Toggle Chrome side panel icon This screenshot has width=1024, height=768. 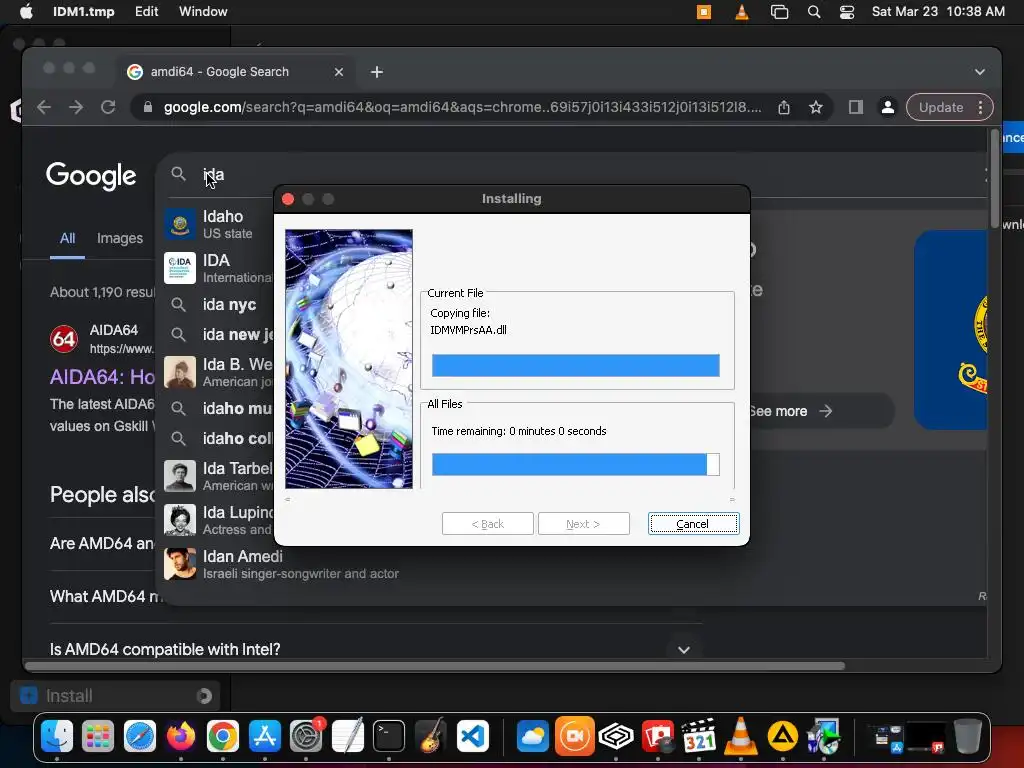(856, 107)
